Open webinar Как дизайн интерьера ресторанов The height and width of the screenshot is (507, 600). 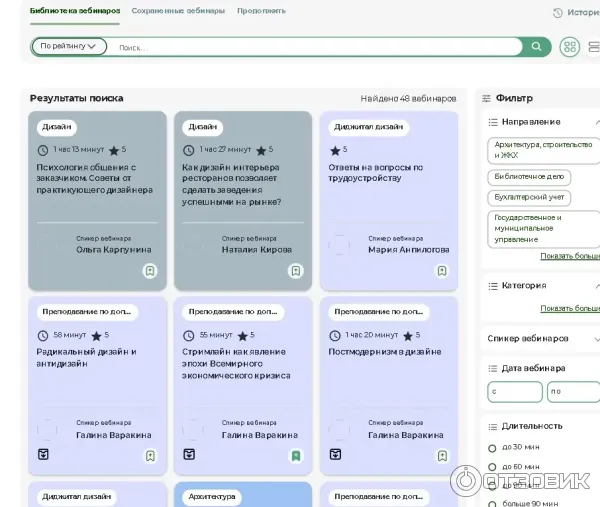click(232, 184)
